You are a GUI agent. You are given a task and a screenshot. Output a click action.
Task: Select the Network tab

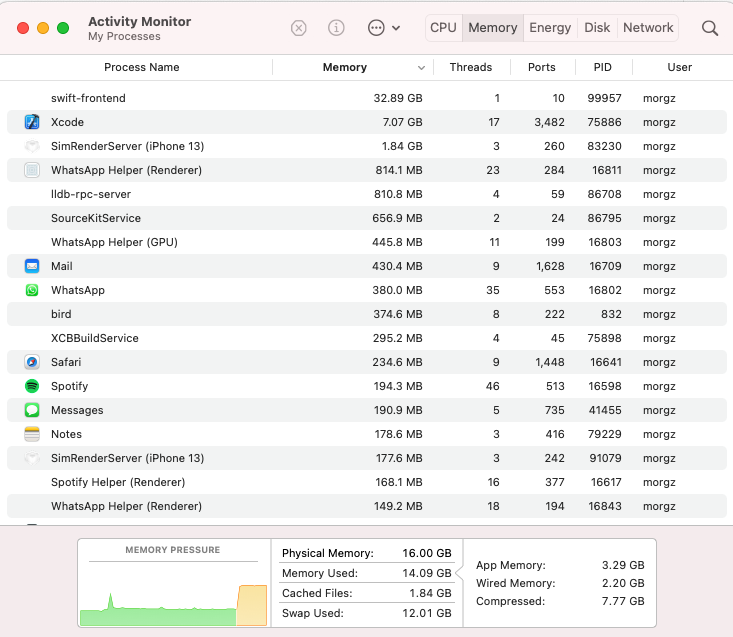click(x=648, y=28)
